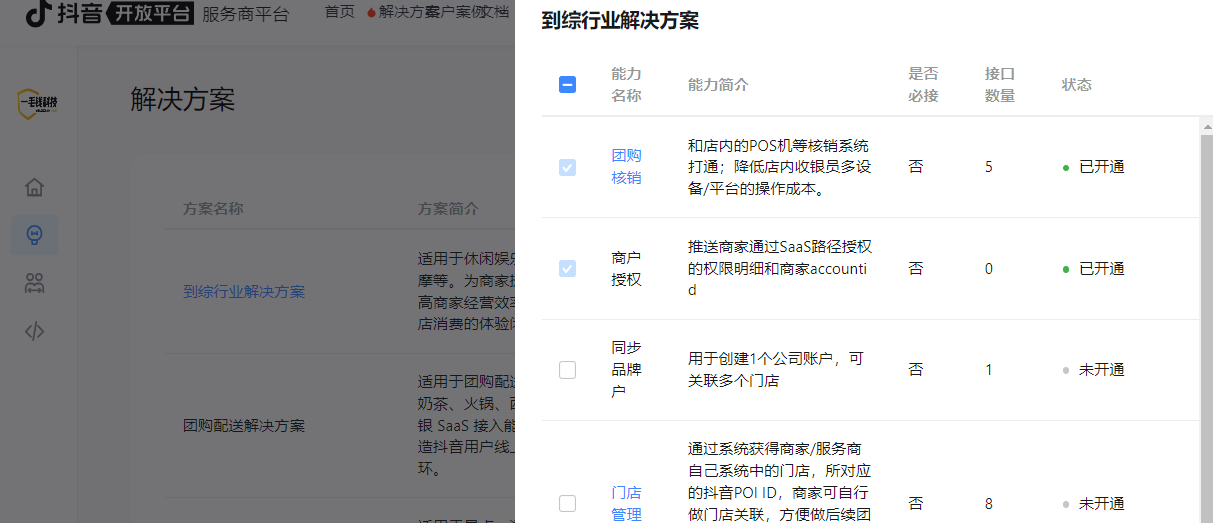Click the 是否必接 column header

coord(923,85)
